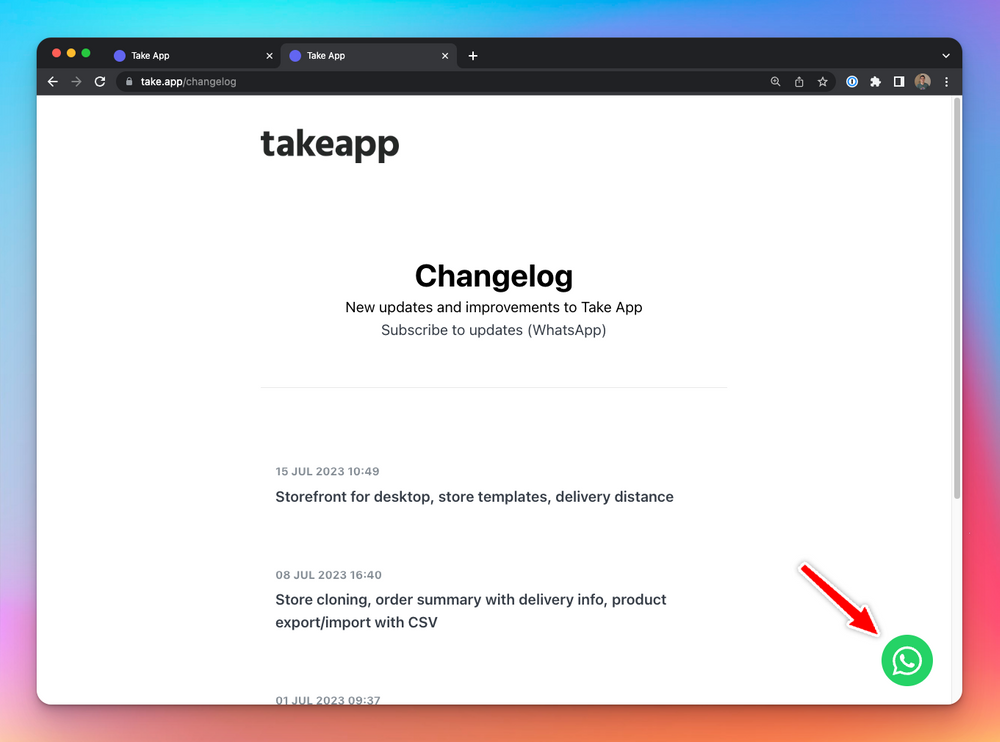
Task: Open a new tab with the plus button
Action: [x=473, y=56]
